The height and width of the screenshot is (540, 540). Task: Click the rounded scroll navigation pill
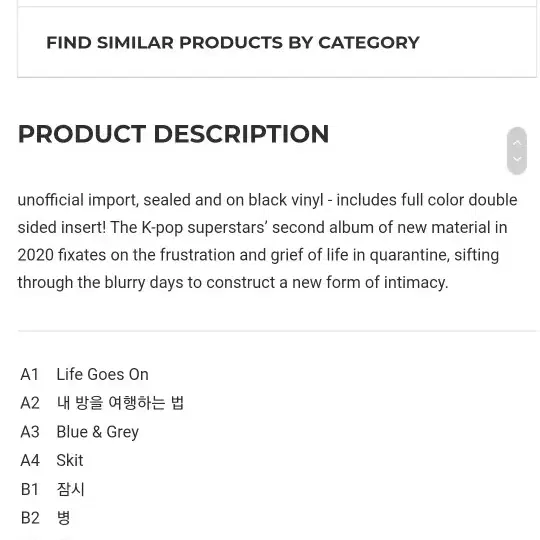pyautogui.click(x=517, y=151)
